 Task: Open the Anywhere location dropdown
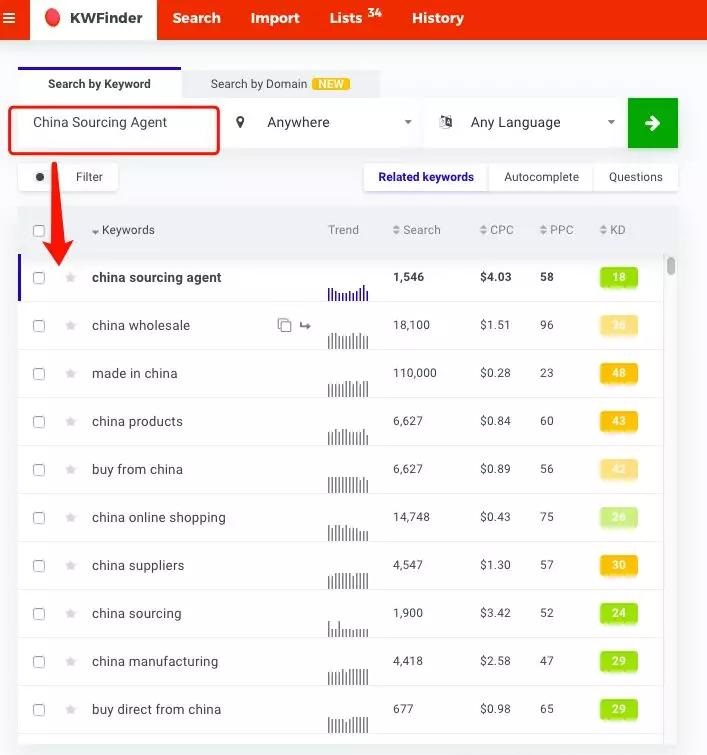coord(323,123)
